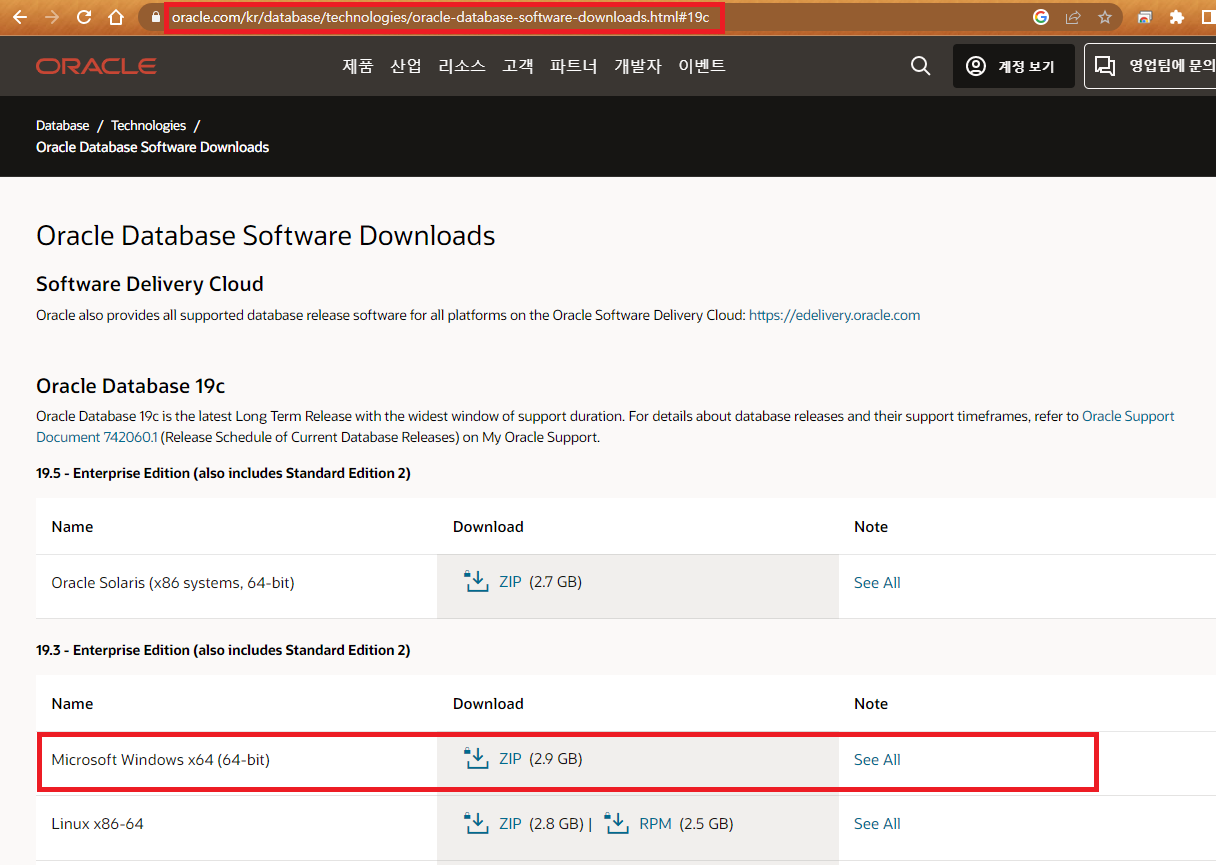Image resolution: width=1216 pixels, height=865 pixels.
Task: Open the Technologies breadcrumb link
Action: (148, 125)
